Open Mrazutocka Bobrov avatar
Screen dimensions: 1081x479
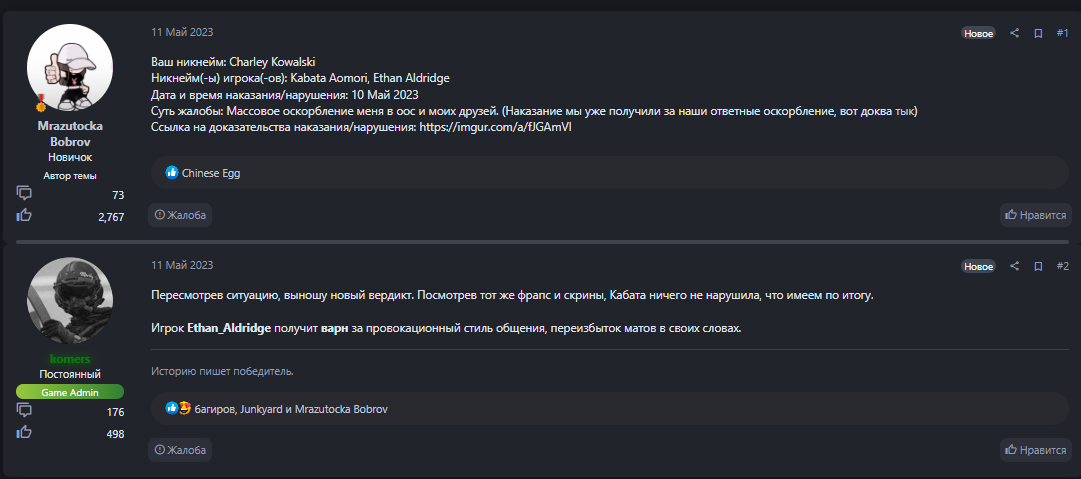[x=70, y=68]
